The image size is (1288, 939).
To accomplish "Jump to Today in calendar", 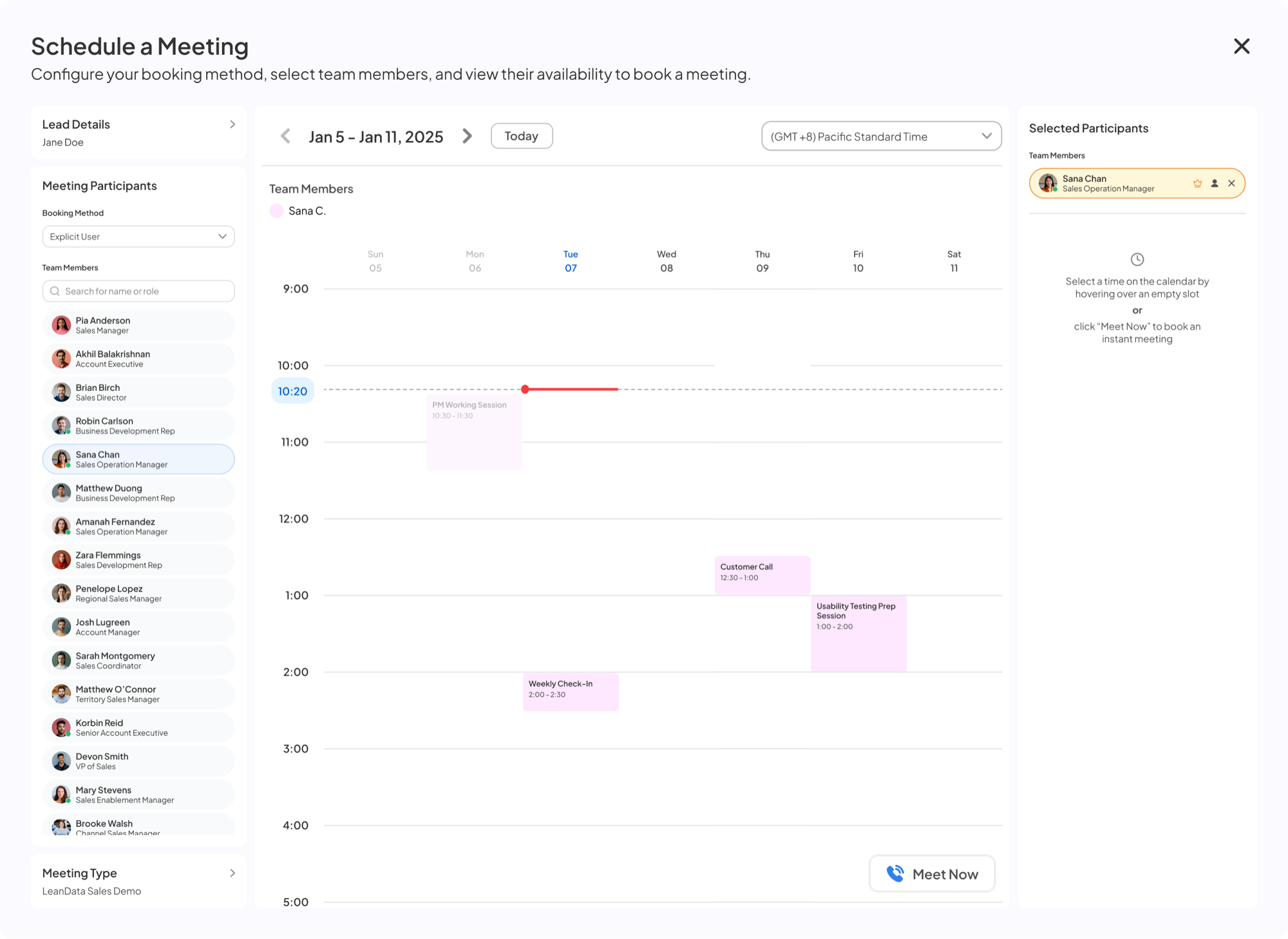I will click(522, 136).
